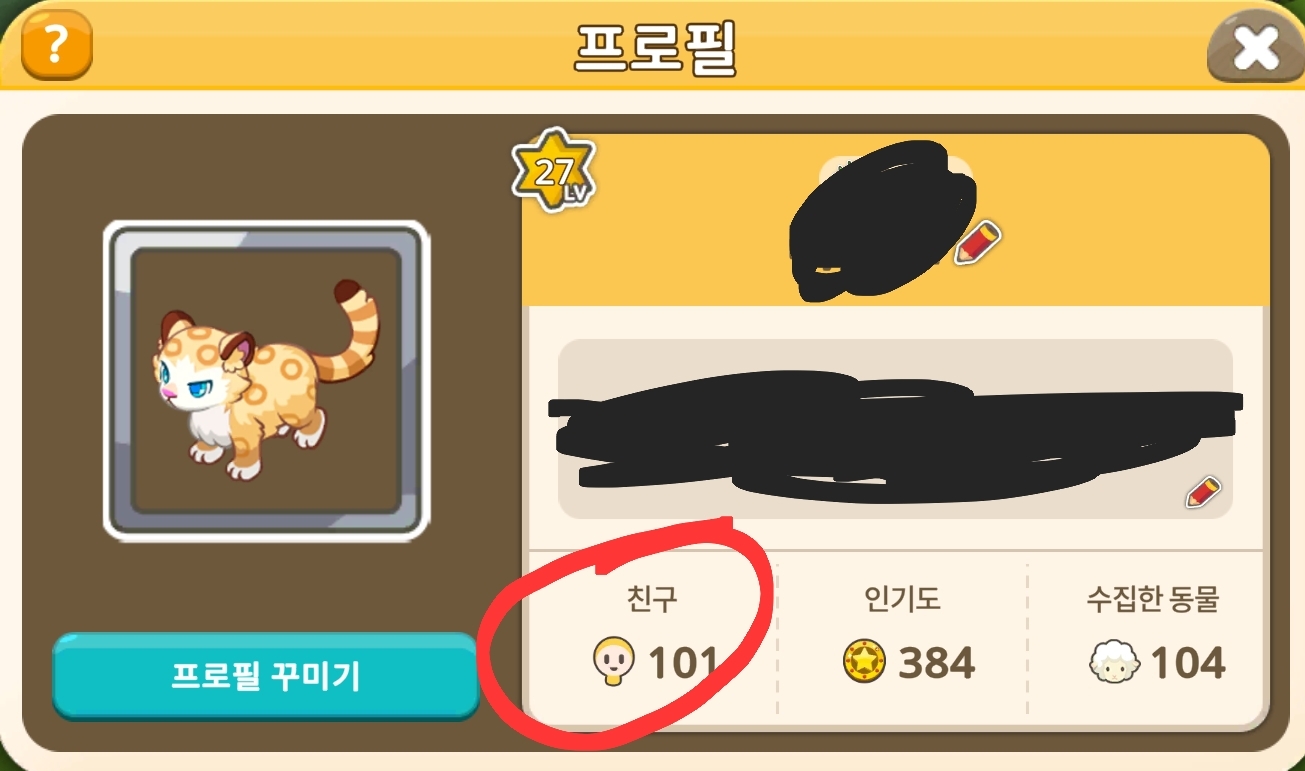Open the 인기도 label
This screenshot has width=1305, height=771.
[903, 599]
